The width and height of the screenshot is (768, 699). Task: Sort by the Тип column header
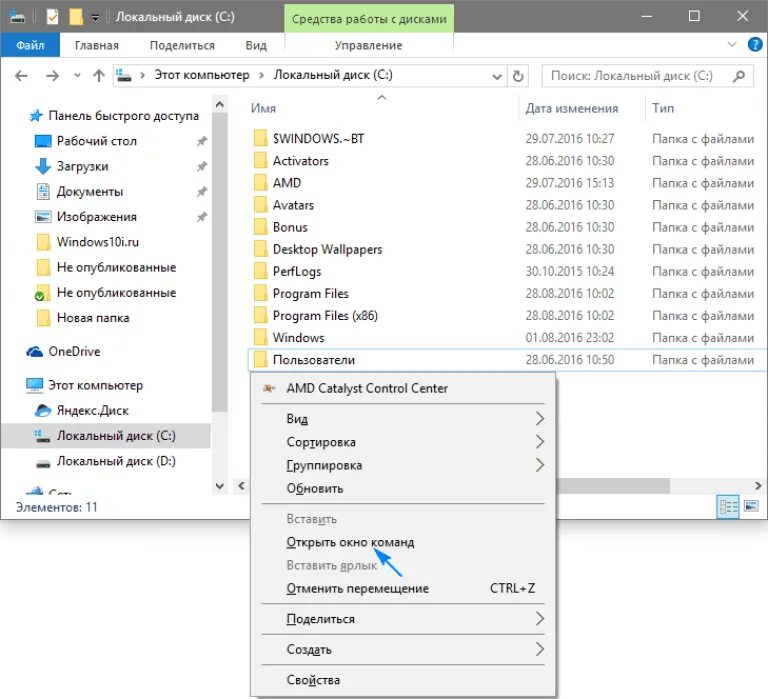(663, 108)
